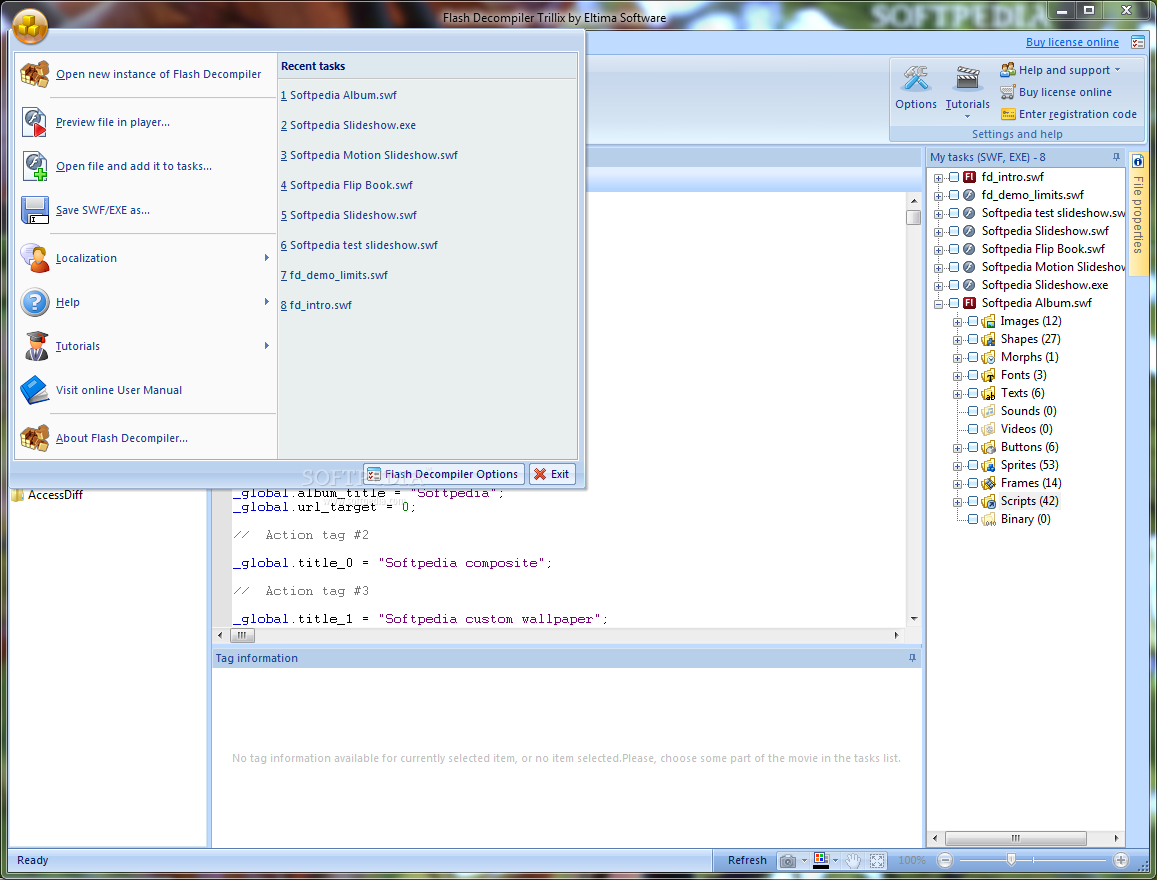This screenshot has width=1157, height=880.
Task: Click the options icon next to Buy license link
Action: click(1137, 43)
